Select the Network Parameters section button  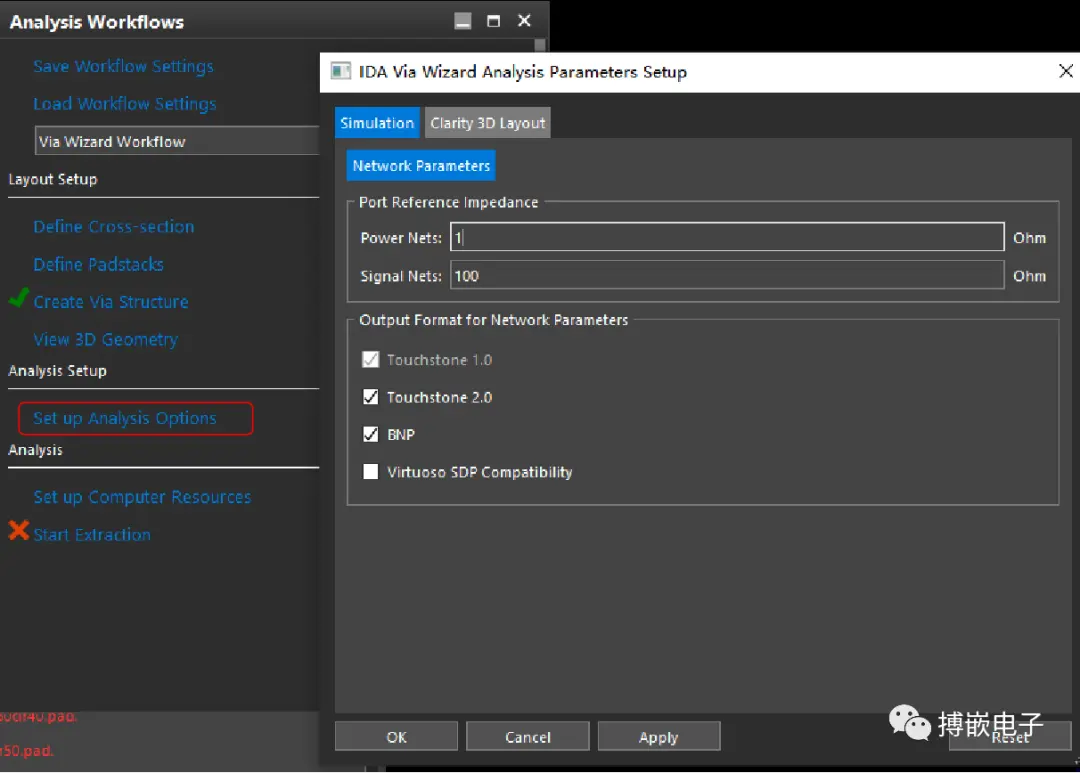421,166
